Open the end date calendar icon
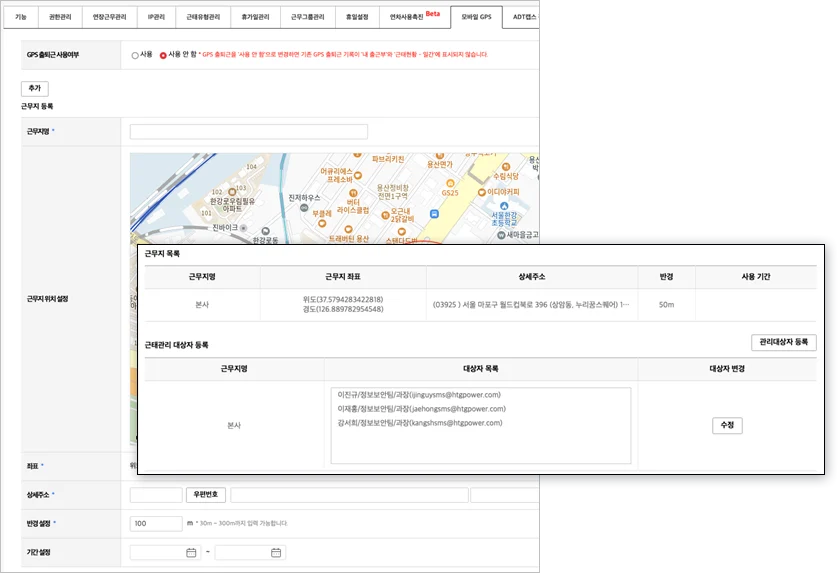The image size is (838, 573). (x=276, y=552)
